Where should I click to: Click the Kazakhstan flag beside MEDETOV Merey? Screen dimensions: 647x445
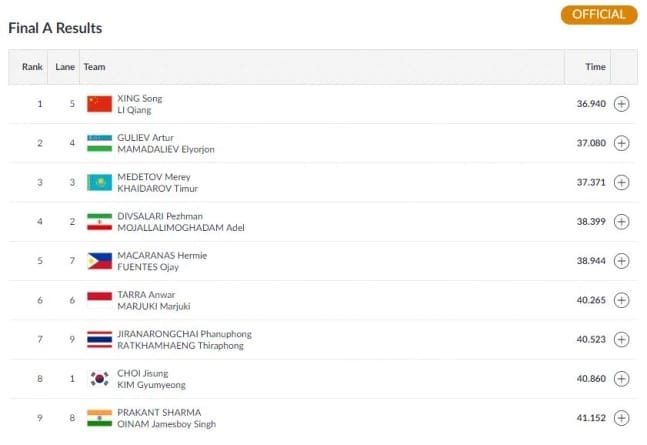tap(99, 182)
